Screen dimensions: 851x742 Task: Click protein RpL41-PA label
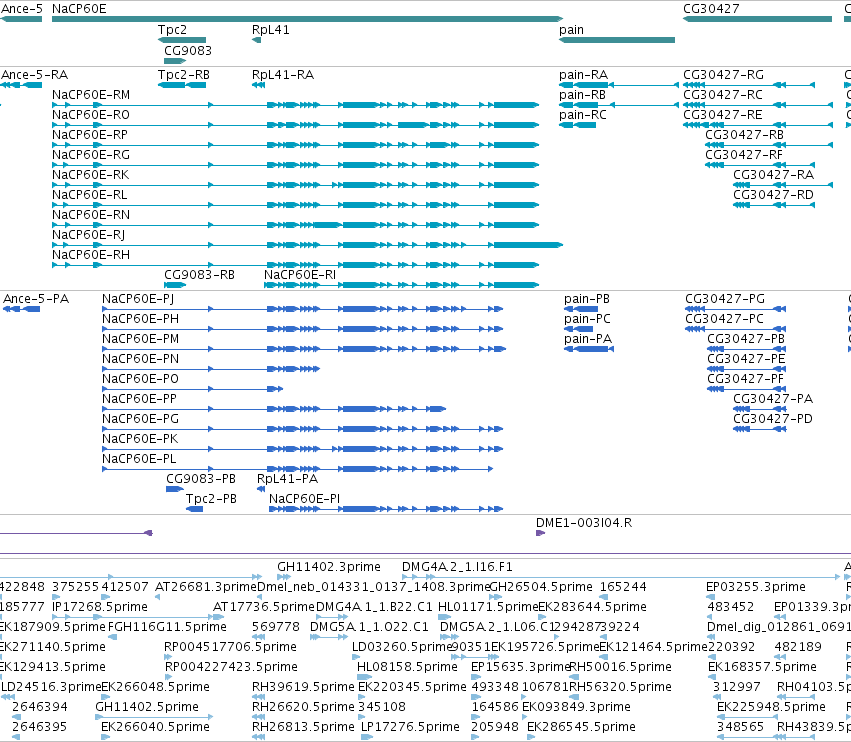pyautogui.click(x=288, y=479)
